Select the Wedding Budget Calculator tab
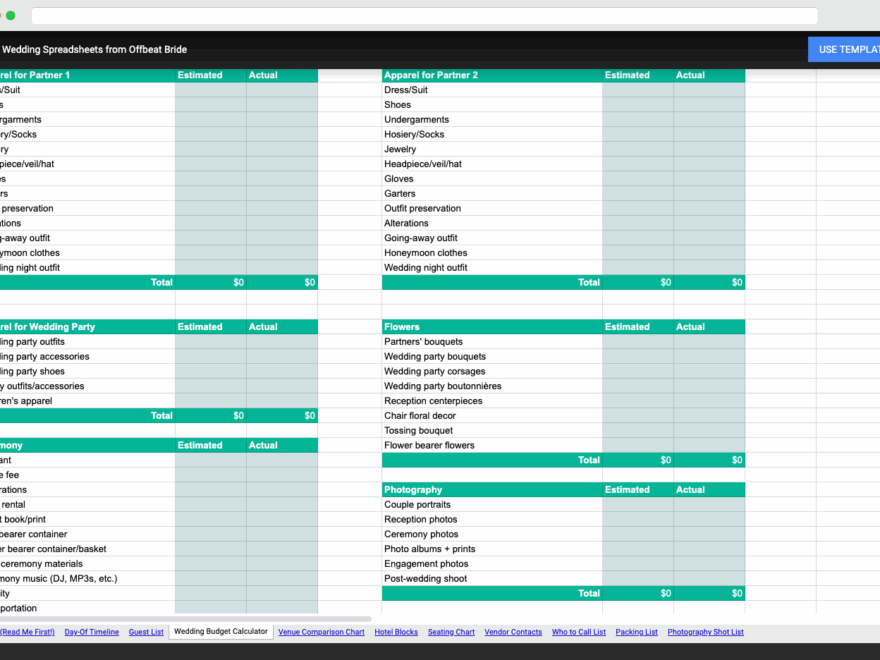880x660 pixels. point(220,631)
